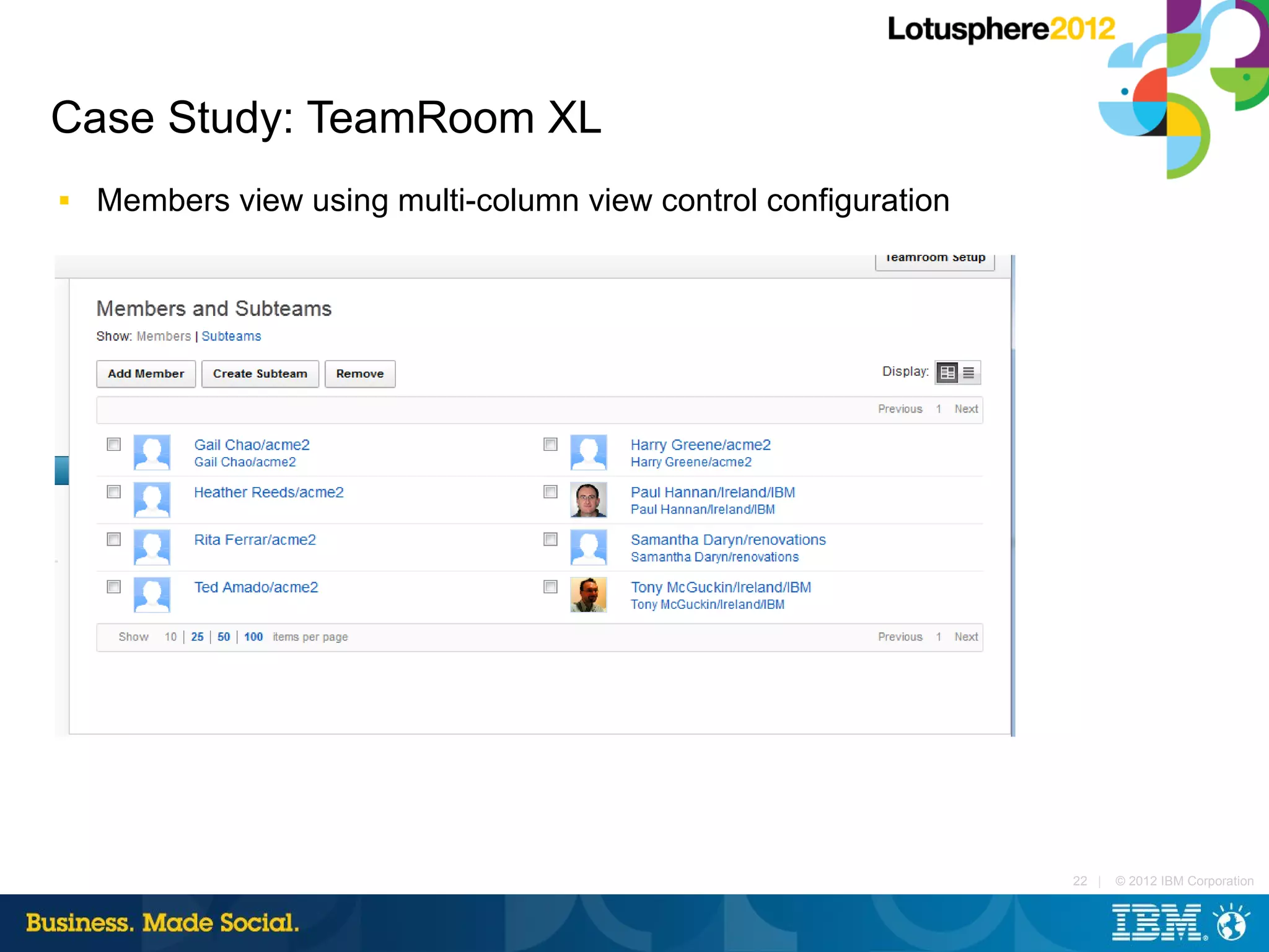1269x952 pixels.
Task: Open Tony McGuckin's profile photo
Action: [x=588, y=595]
